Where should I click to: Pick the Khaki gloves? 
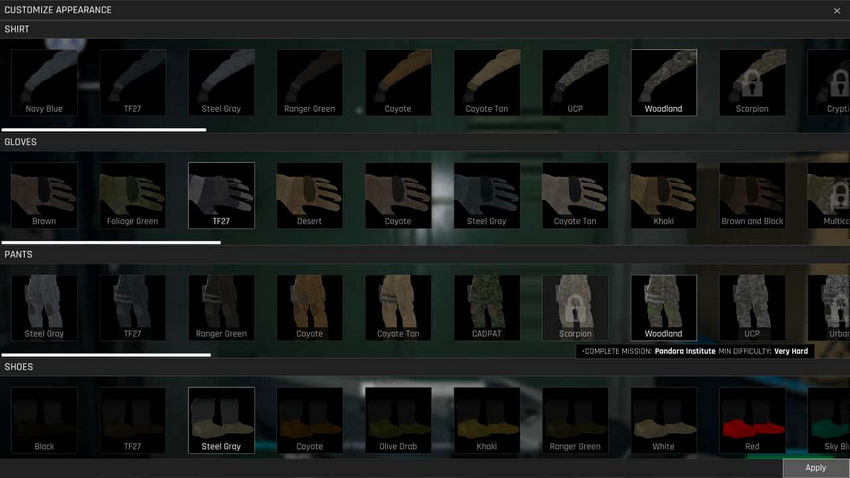click(x=663, y=196)
